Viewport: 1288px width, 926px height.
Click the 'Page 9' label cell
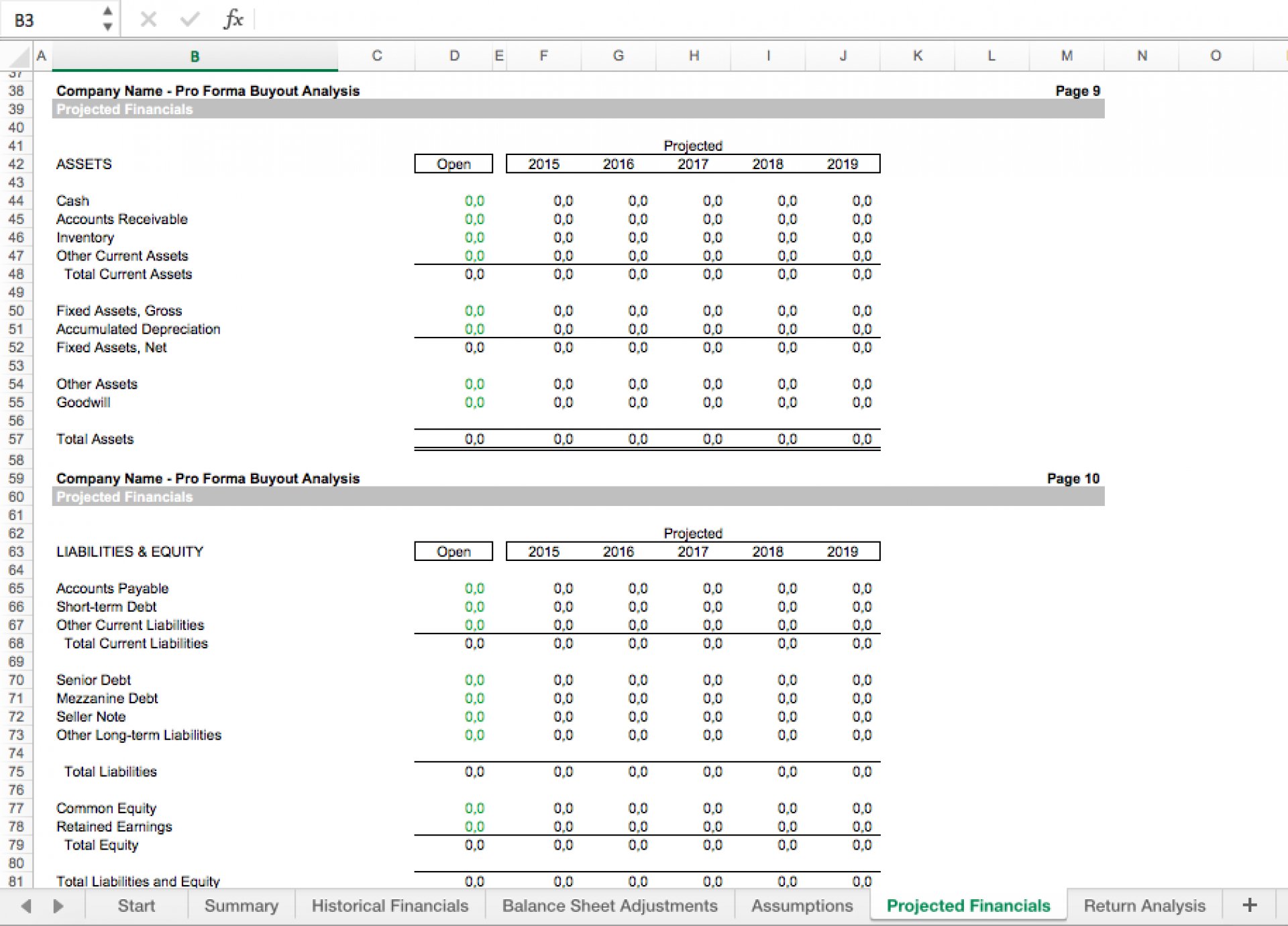coord(1077,91)
